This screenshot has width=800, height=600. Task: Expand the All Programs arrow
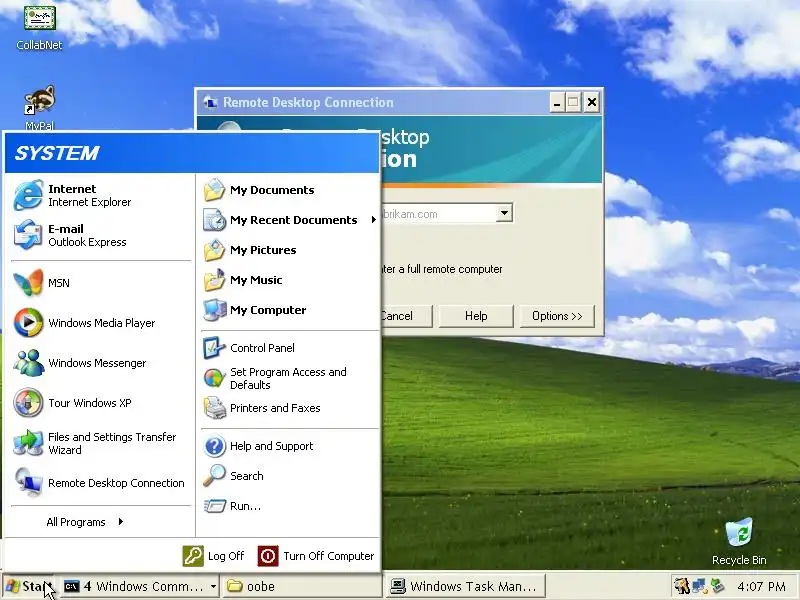coord(120,521)
